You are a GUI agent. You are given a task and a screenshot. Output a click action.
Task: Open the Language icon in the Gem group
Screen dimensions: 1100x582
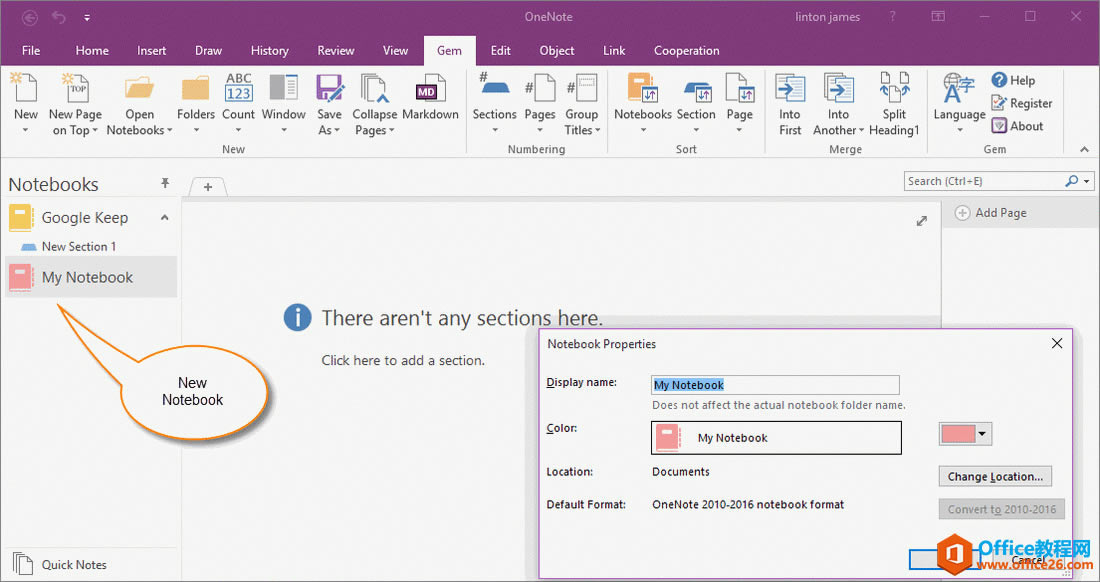(959, 88)
